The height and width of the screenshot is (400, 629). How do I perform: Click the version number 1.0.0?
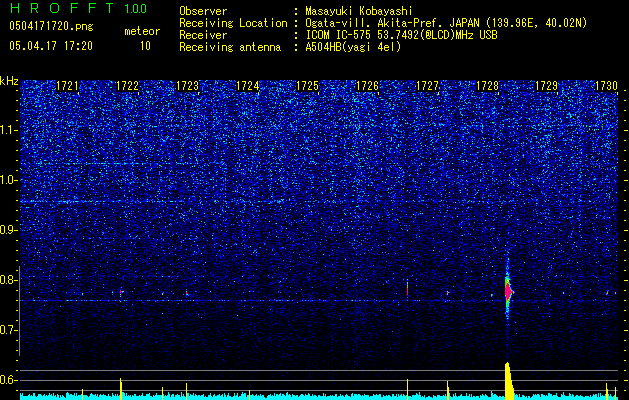136,8
